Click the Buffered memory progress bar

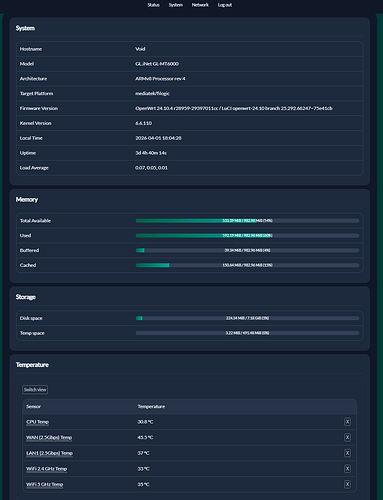(247, 250)
